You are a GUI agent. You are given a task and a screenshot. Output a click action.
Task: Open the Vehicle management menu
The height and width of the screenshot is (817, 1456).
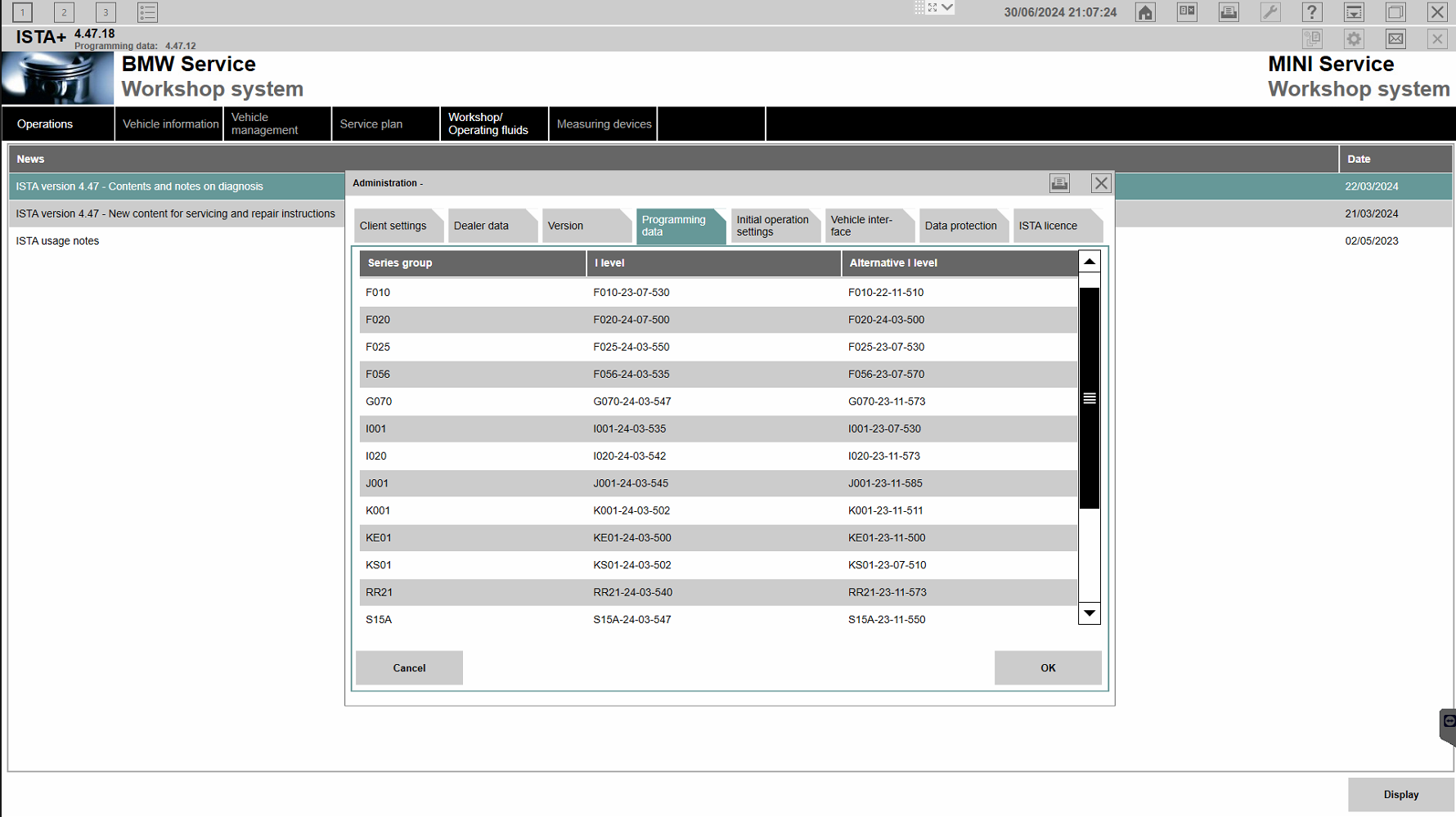[x=277, y=124]
